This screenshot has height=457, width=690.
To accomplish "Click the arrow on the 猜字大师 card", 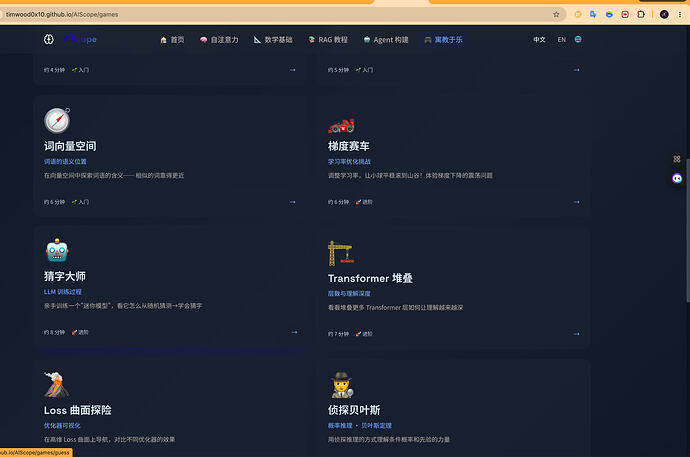I will [294, 332].
